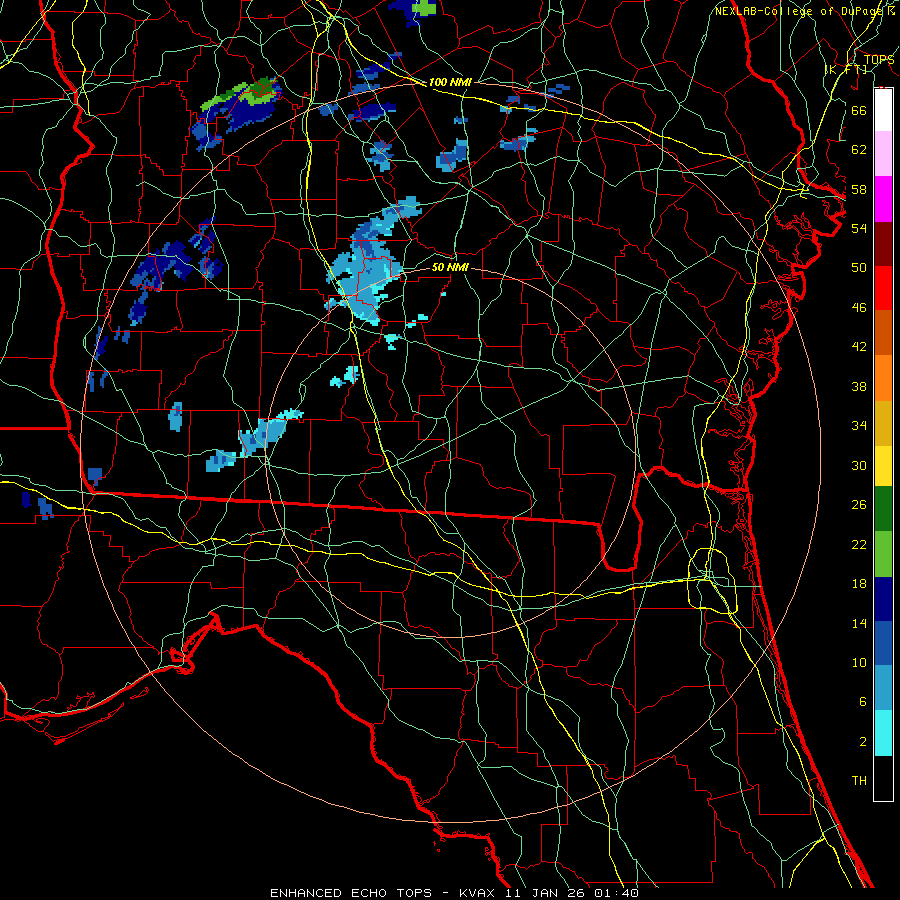The image size is (900, 900).
Task: Click the legend value '54'
Action: (x=859, y=228)
